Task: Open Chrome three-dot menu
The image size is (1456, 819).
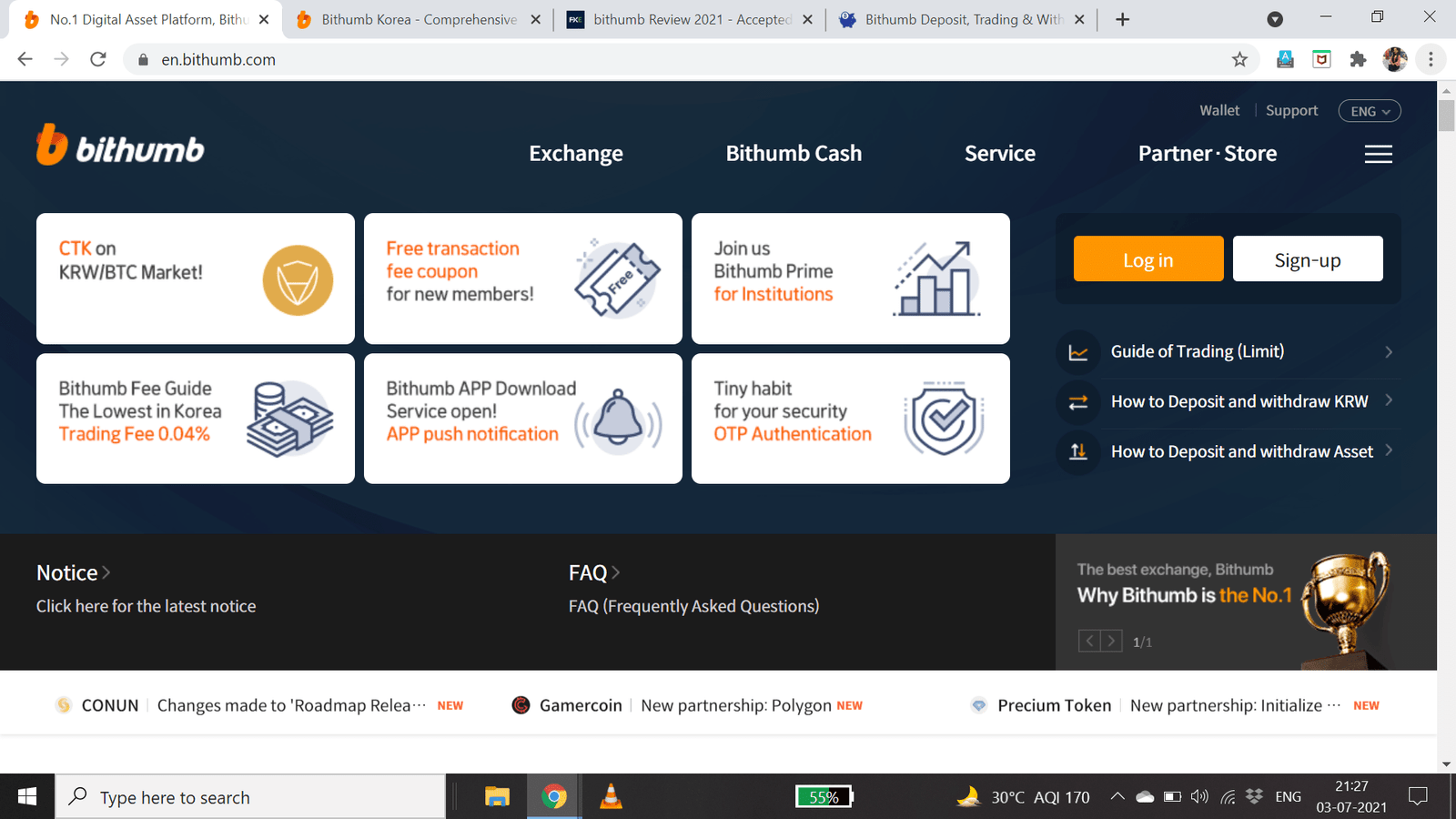Action: click(x=1431, y=59)
